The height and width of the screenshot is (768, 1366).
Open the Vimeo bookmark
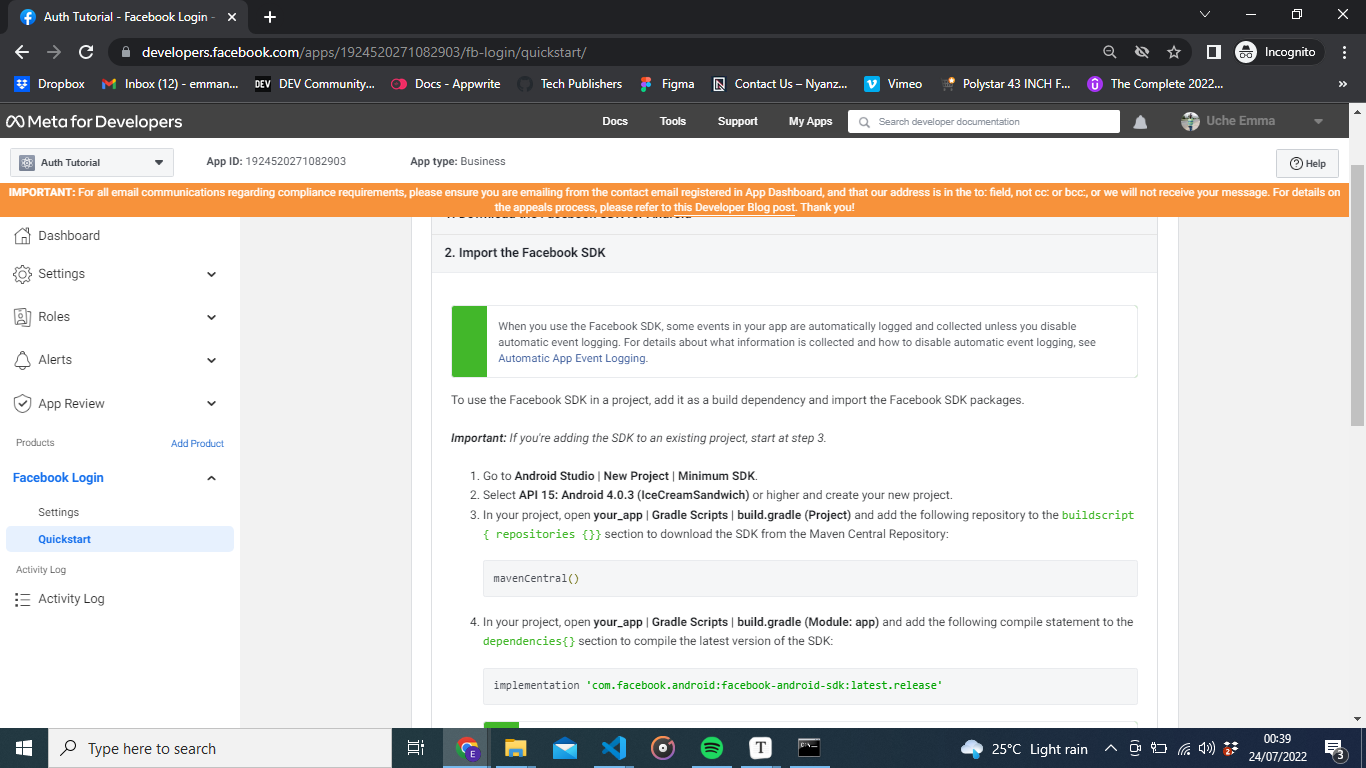coord(893,84)
